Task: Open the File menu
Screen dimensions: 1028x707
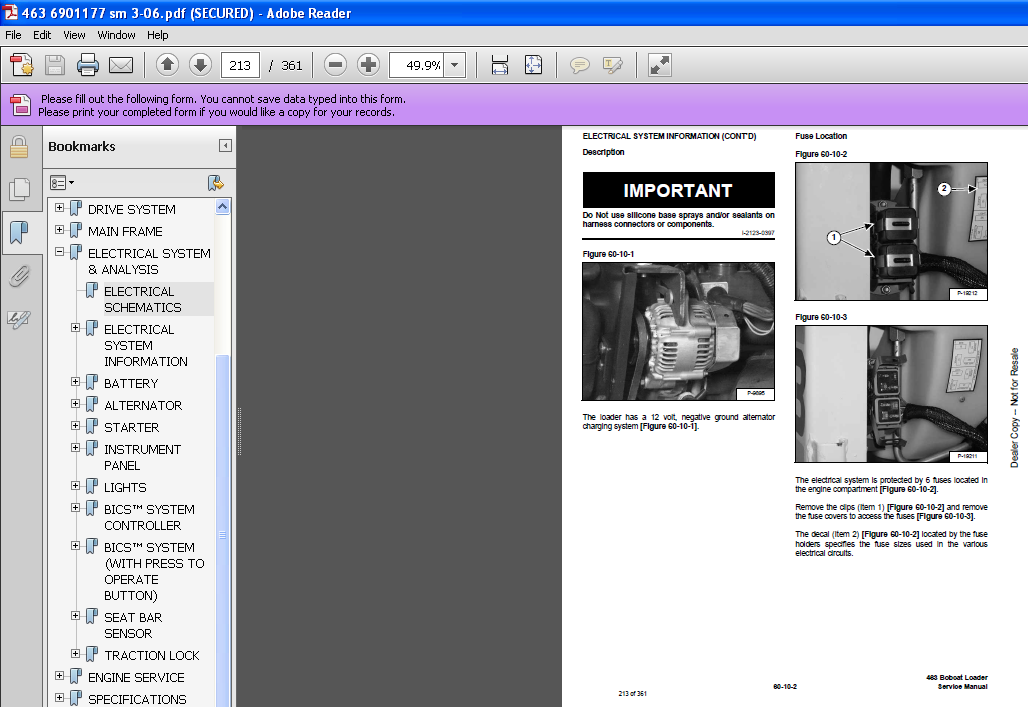Action: [x=13, y=35]
